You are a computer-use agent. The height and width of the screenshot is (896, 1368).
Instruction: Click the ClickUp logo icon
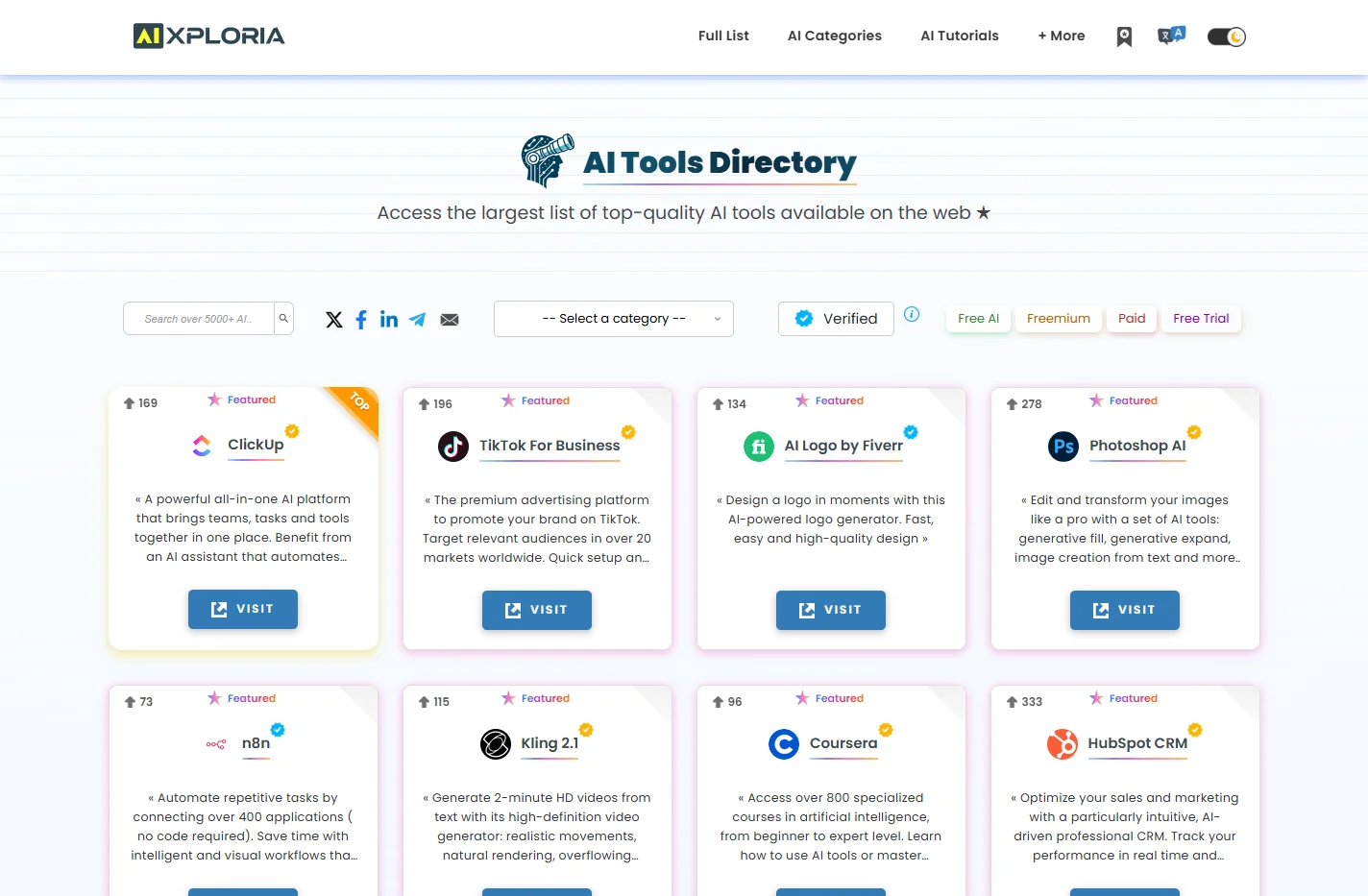click(202, 446)
